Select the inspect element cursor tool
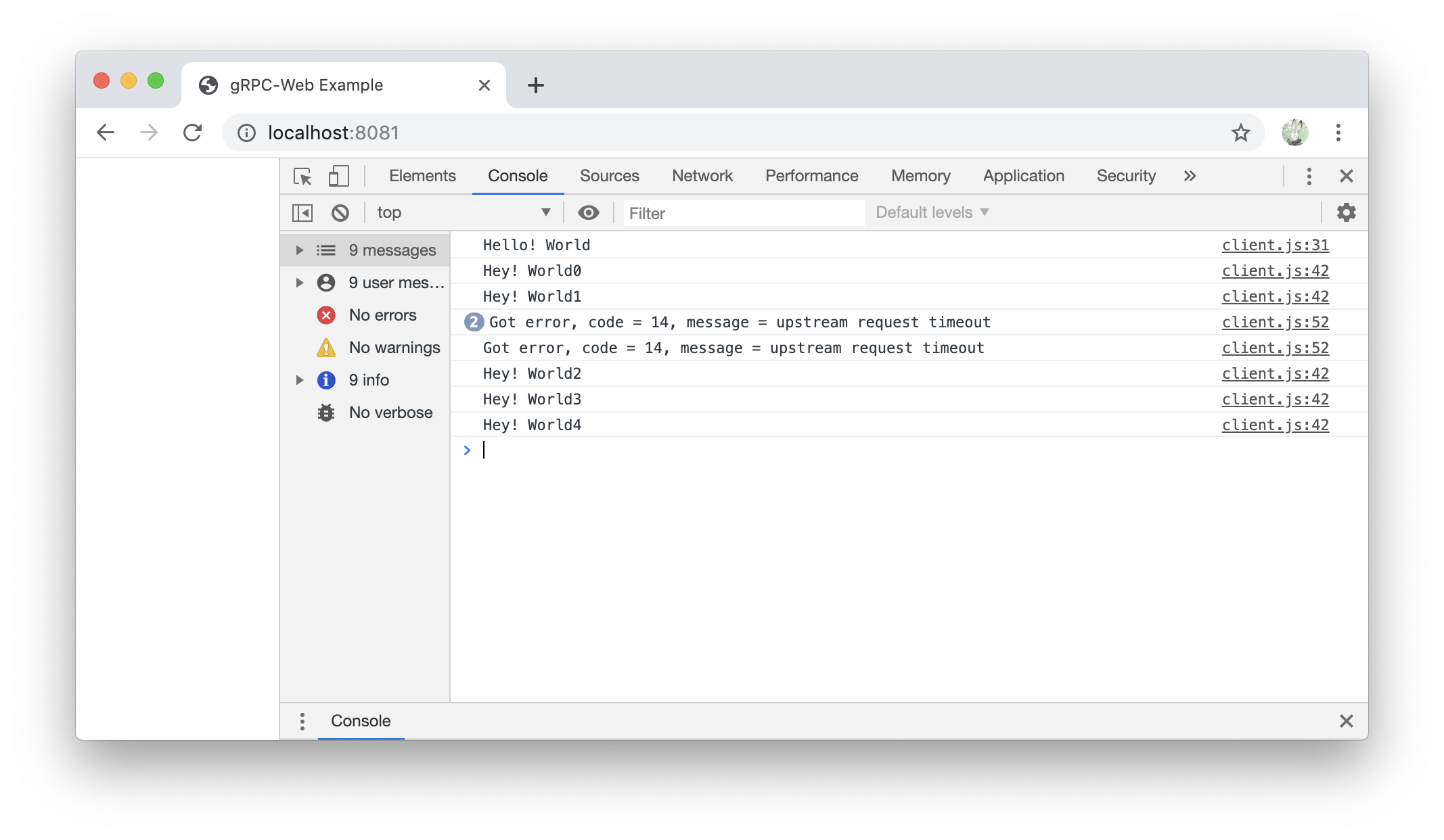 [x=303, y=175]
